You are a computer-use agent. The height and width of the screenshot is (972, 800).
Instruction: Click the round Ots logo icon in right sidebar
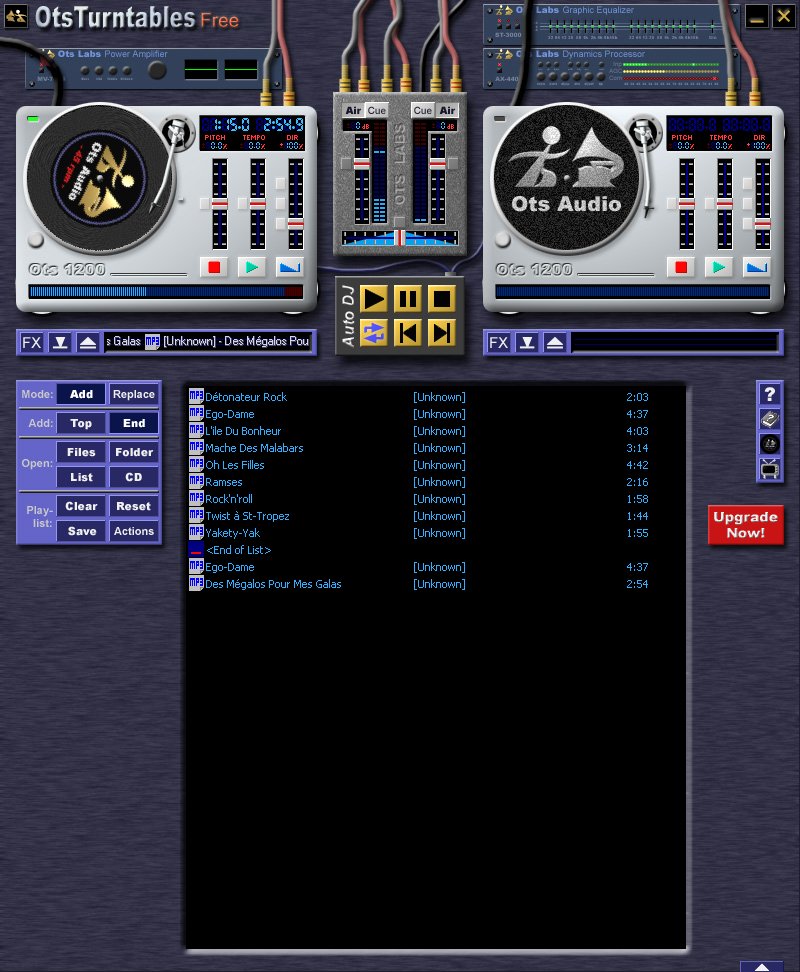coord(770,444)
